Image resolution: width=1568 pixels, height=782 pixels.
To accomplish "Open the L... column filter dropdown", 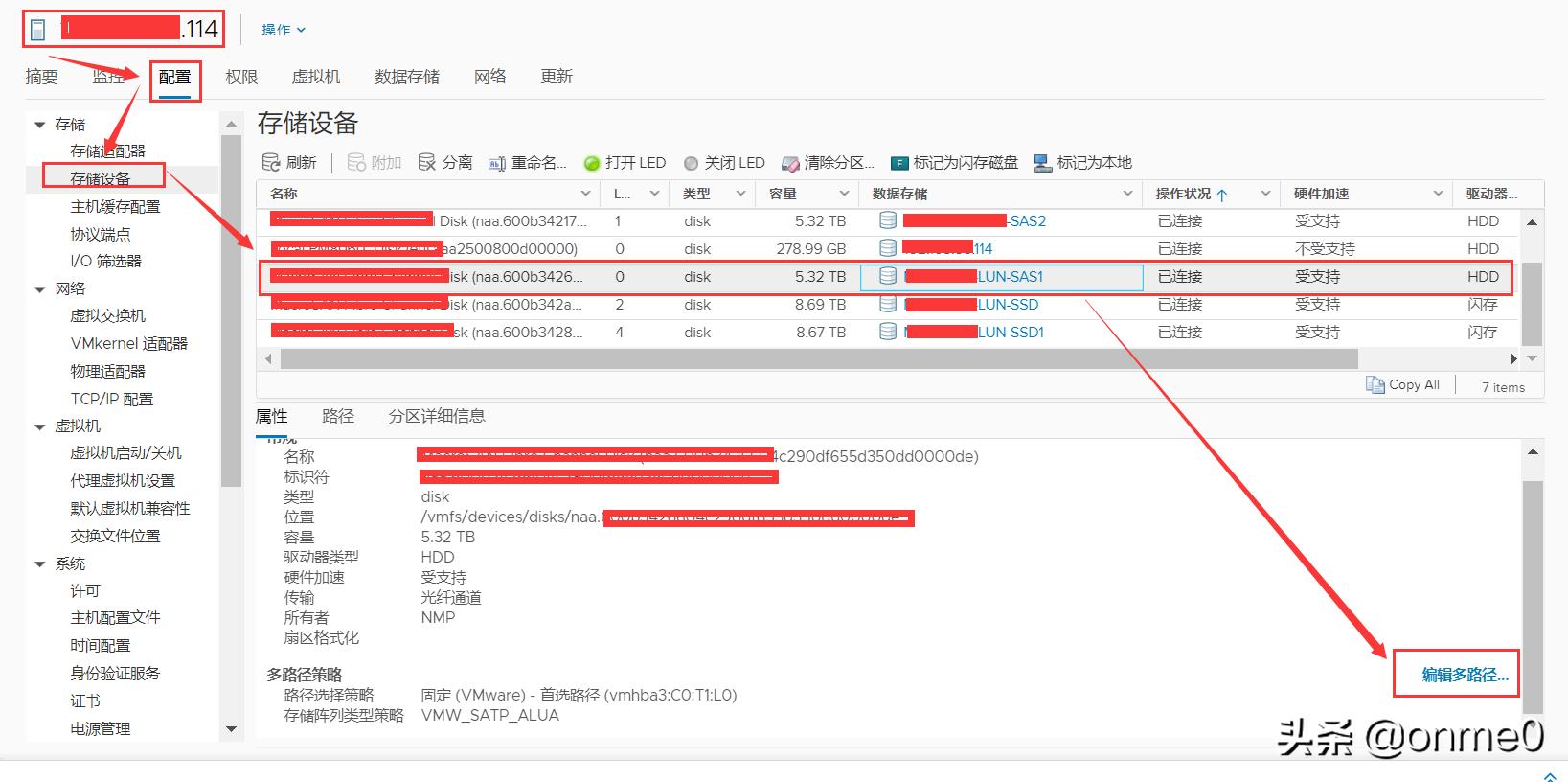I will (655, 194).
